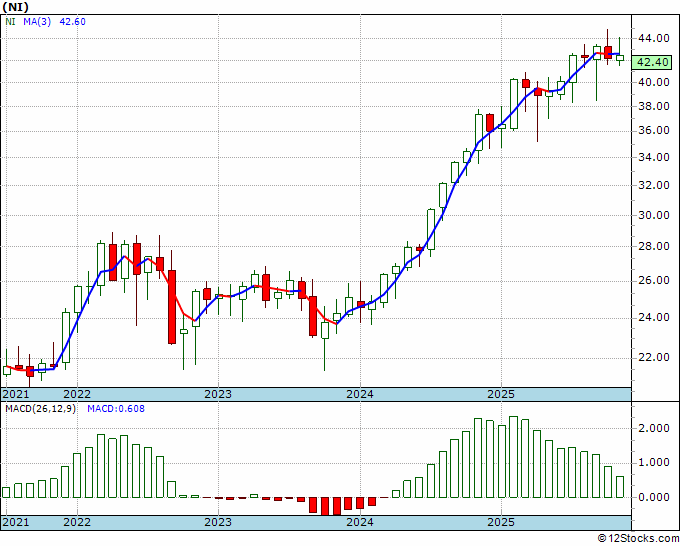Click 2025 on the price chart timeline

[x=501, y=395]
